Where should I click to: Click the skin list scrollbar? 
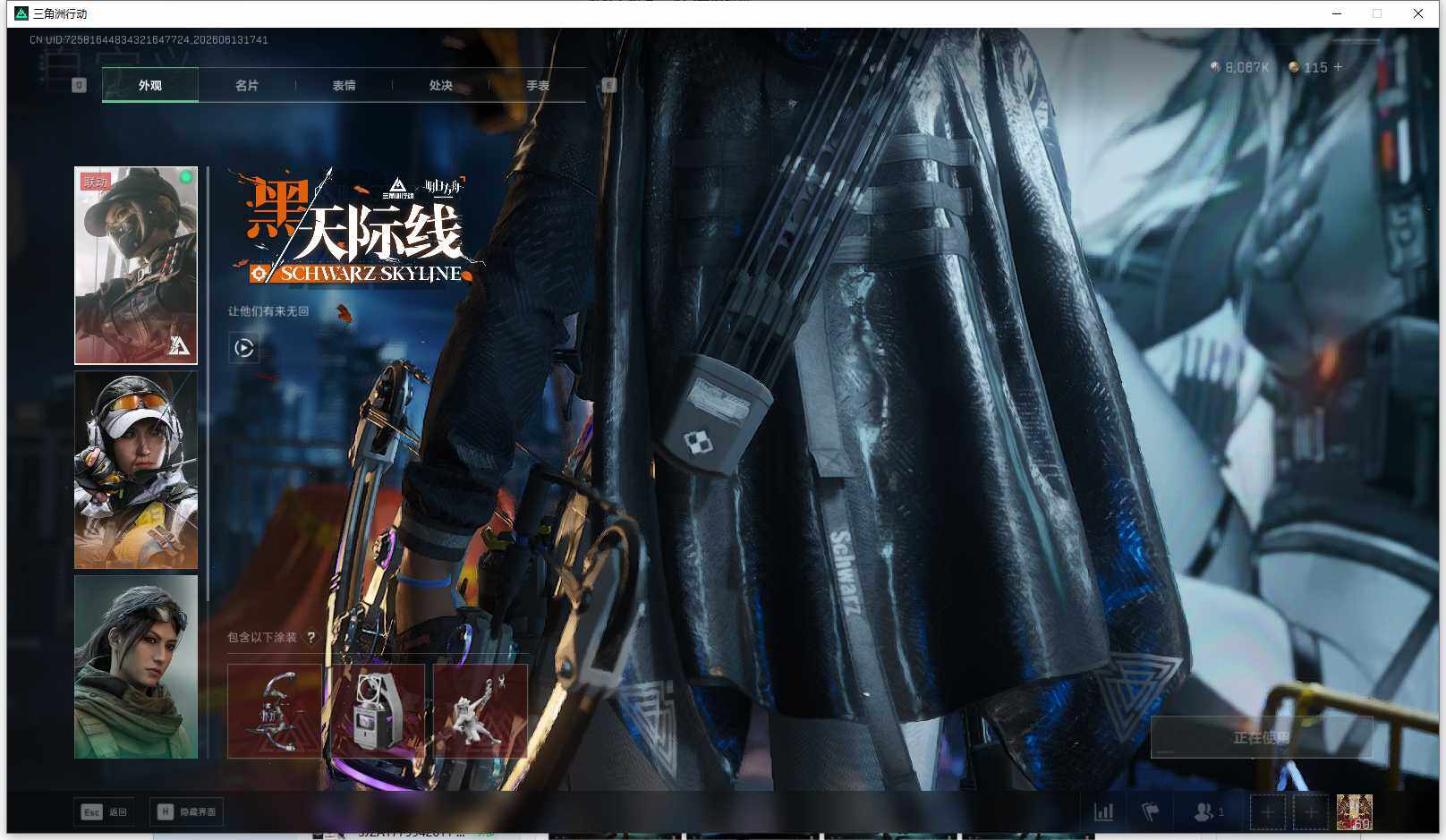tap(208, 385)
